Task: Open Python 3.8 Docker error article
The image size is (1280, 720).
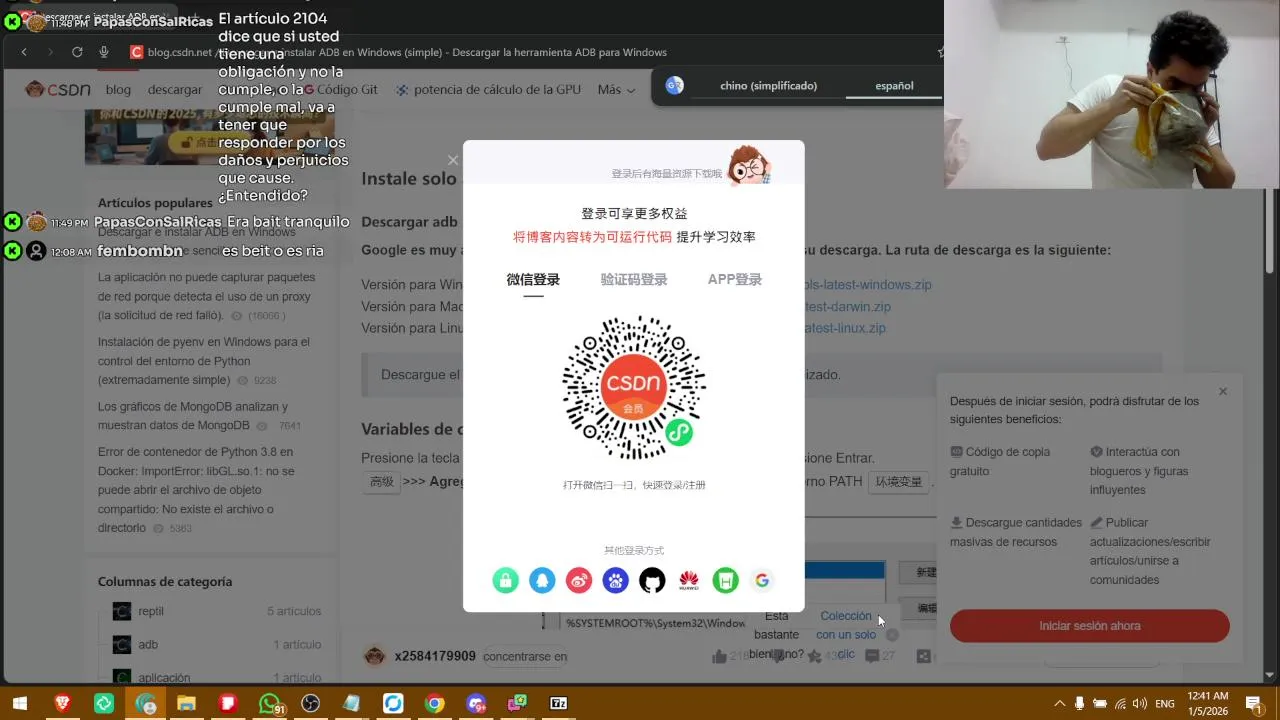Action: pyautogui.click(x=196, y=490)
